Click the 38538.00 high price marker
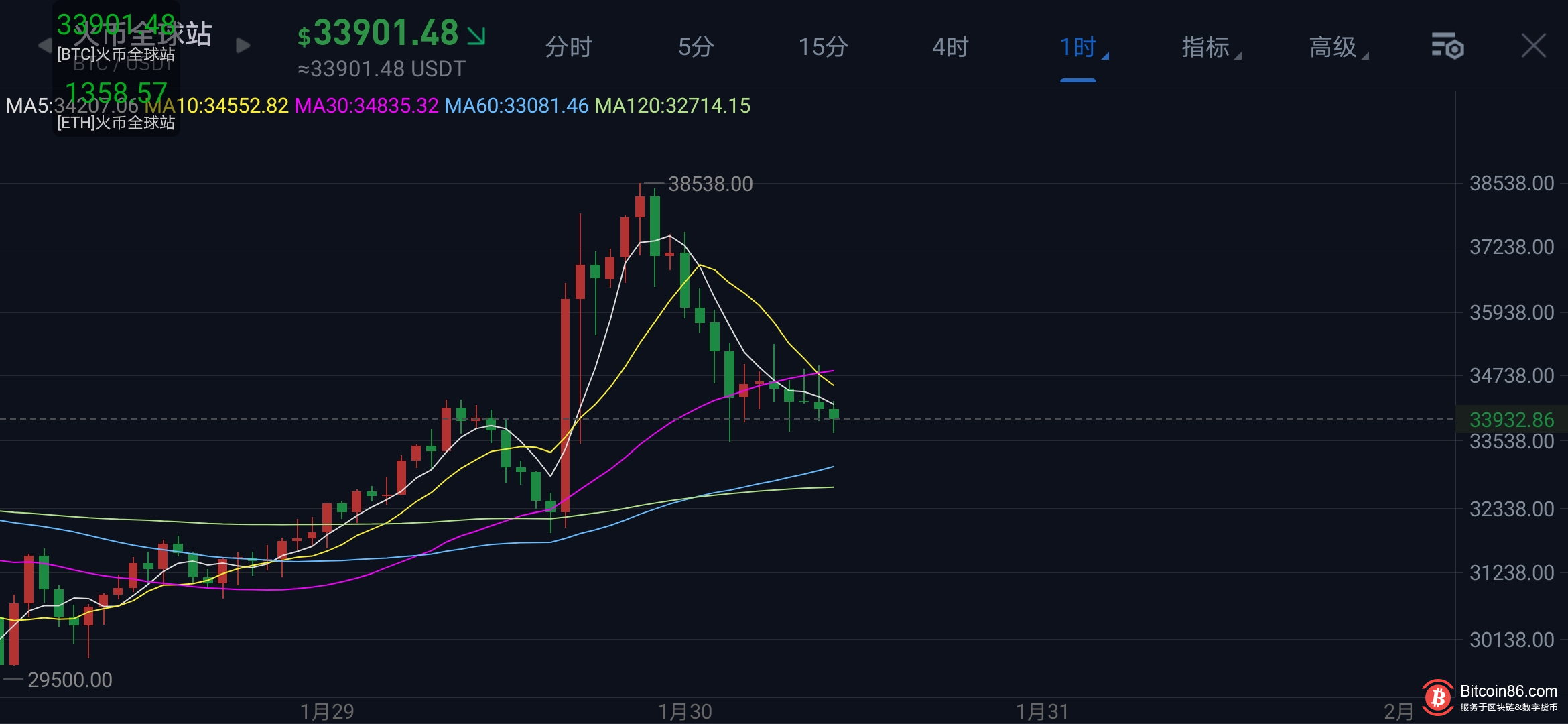Screen dimensions: 1568x724 pyautogui.click(x=710, y=184)
